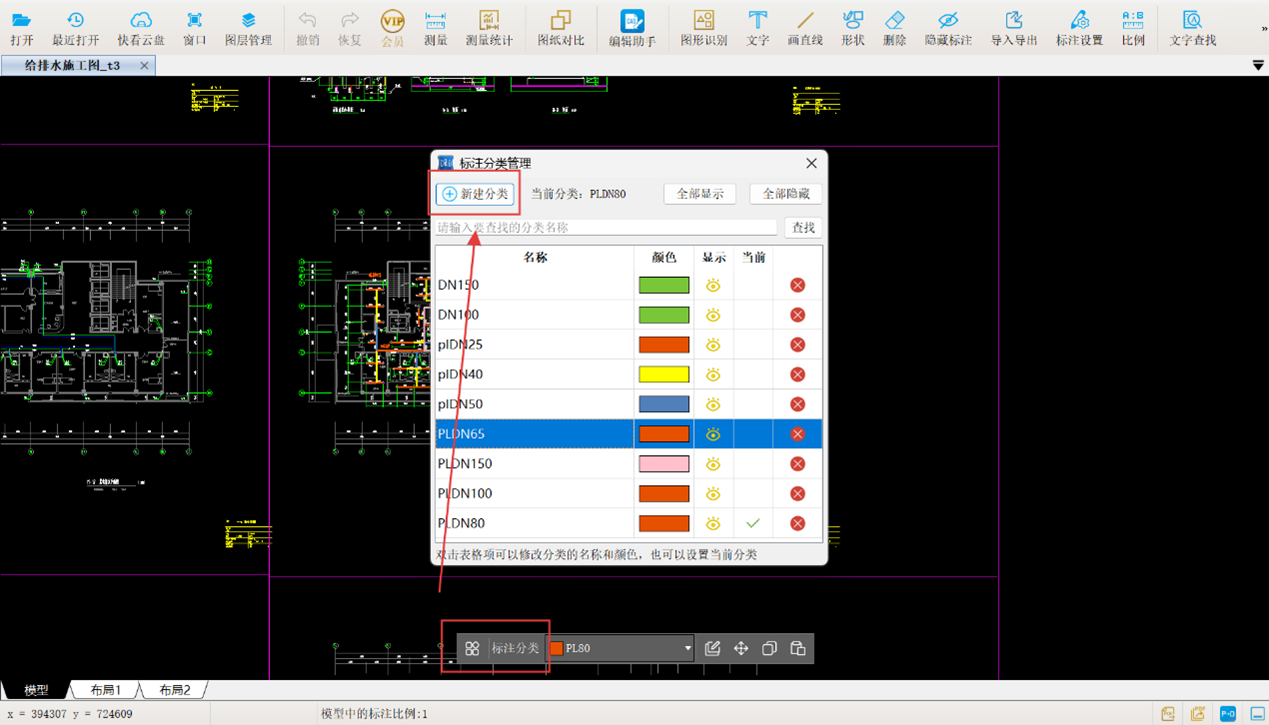Click the 快看云盘 cloud drive icon

[142, 28]
